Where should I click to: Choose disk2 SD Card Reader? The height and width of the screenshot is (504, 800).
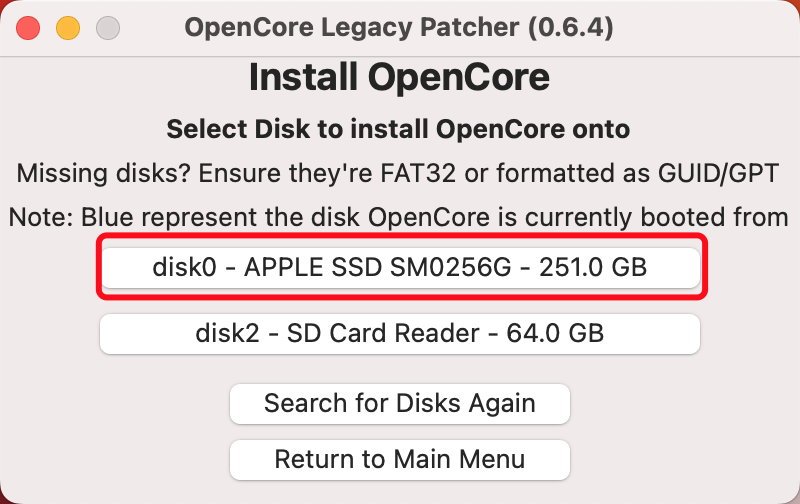pos(399,333)
